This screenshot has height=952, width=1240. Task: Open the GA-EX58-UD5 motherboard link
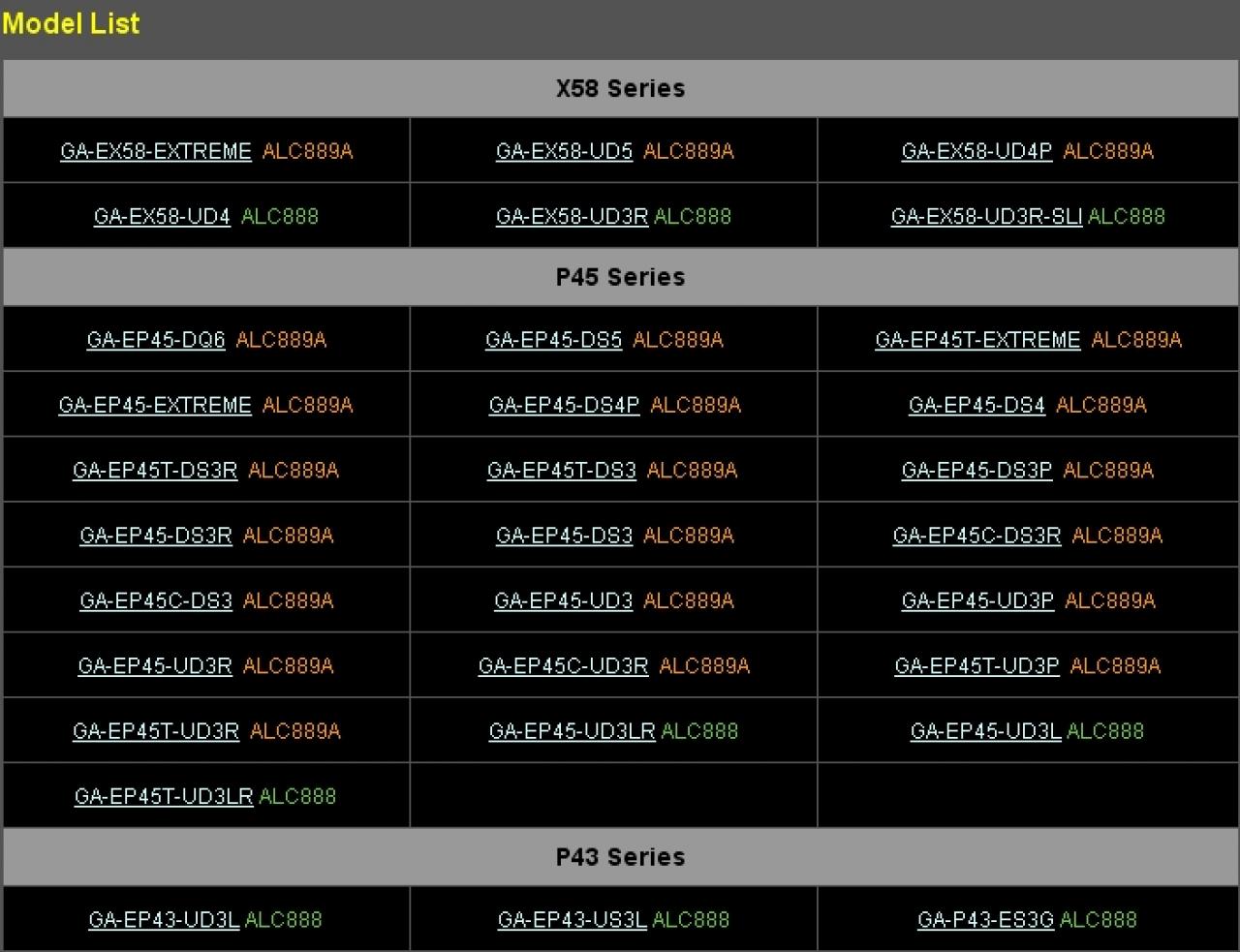coord(564,151)
